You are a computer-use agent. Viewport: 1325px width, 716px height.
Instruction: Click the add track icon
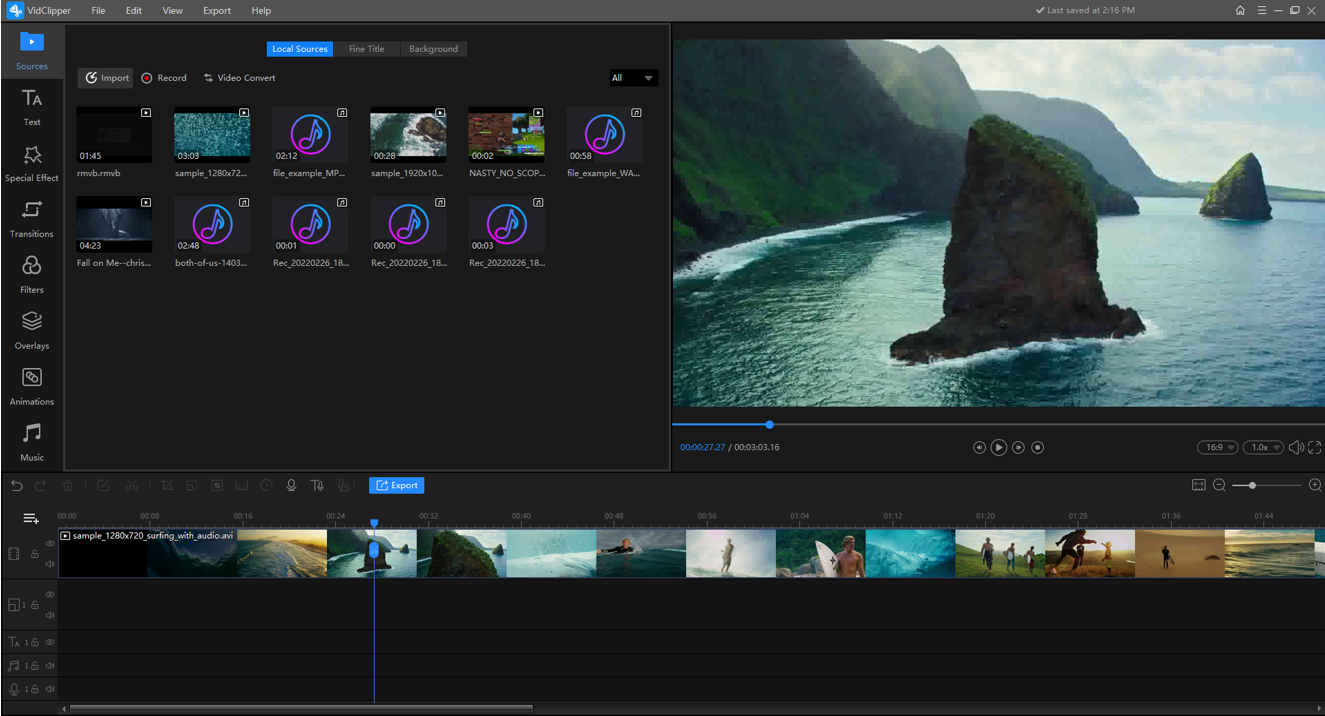click(x=31, y=518)
